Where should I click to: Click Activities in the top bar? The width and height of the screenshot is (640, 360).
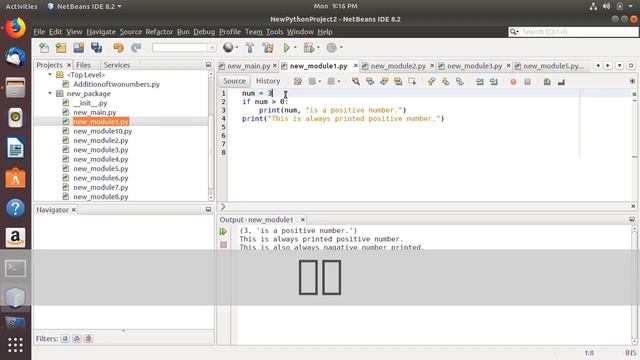[x=21, y=6]
